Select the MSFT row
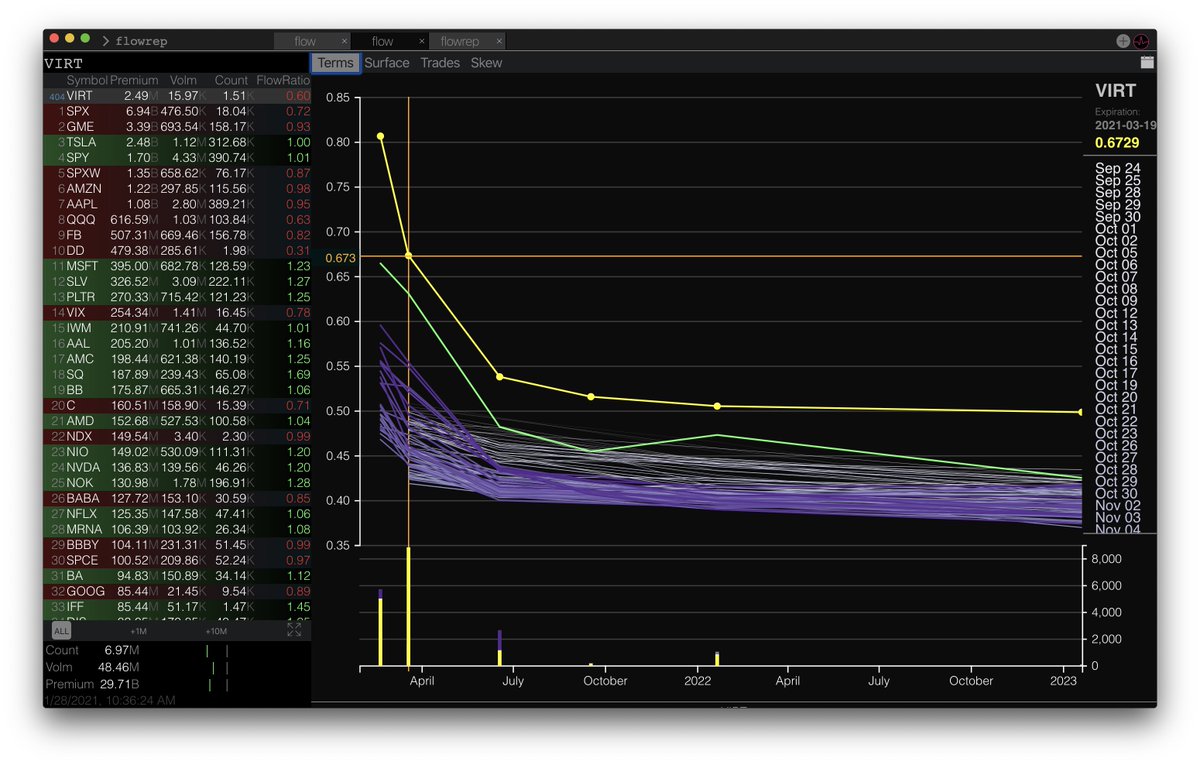Viewport: 1200px width, 765px height. click(177, 266)
